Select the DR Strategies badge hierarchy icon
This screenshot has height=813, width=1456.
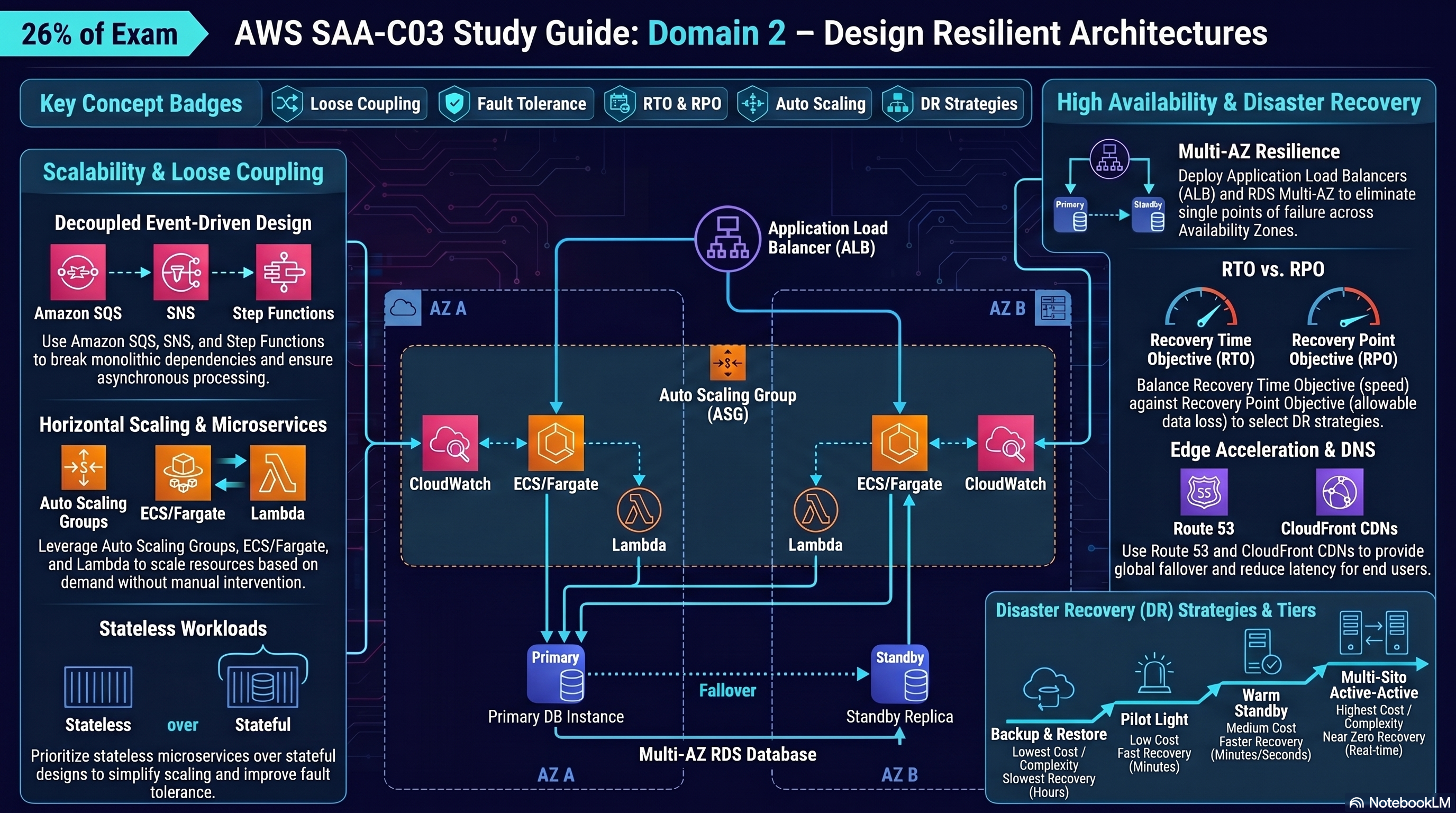click(897, 103)
